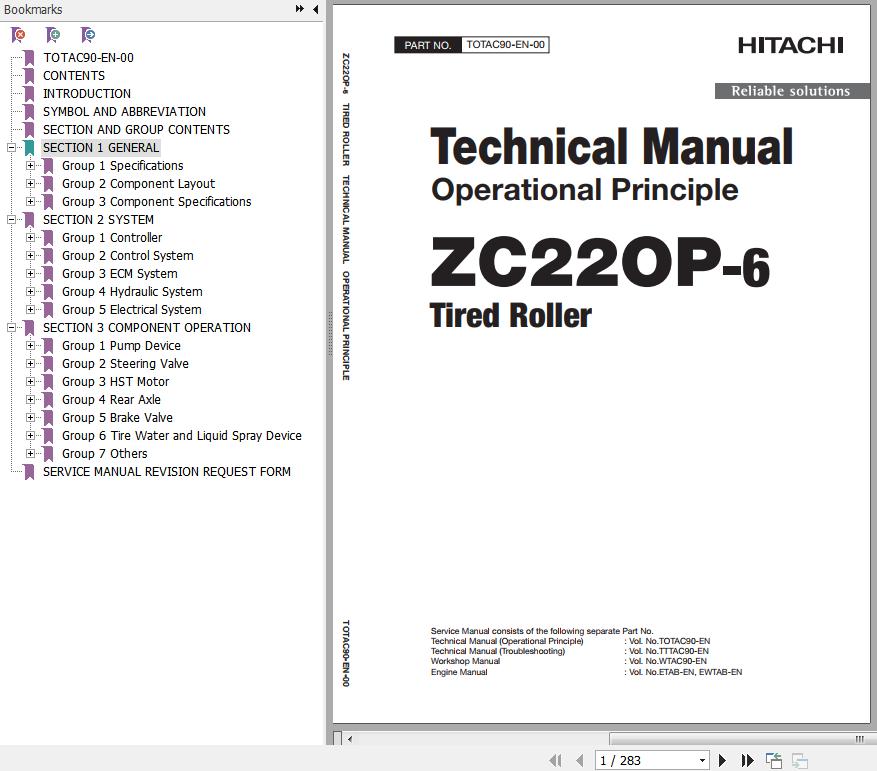
Task: Click the go to next view icon
Action: pos(800,760)
